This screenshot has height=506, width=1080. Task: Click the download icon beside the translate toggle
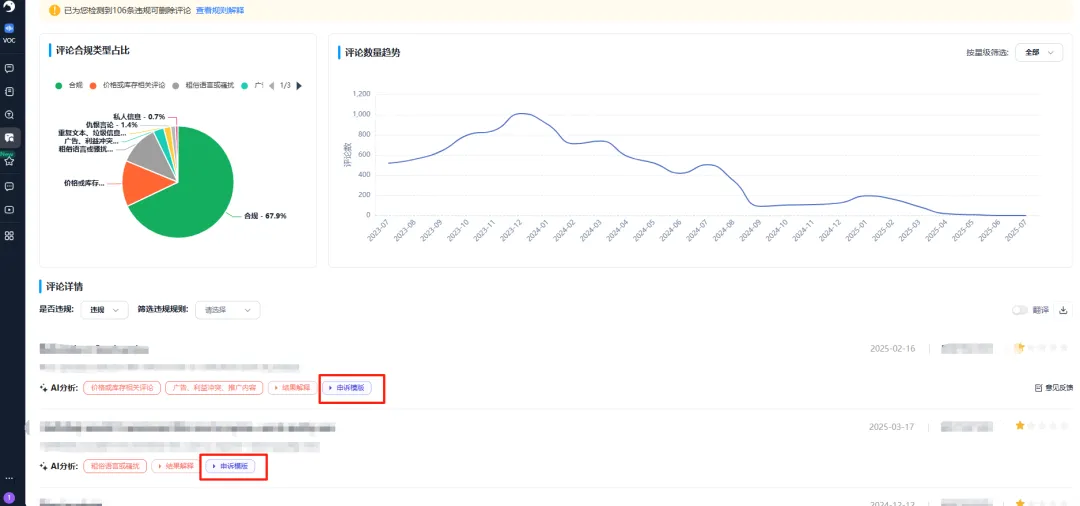click(x=1063, y=310)
